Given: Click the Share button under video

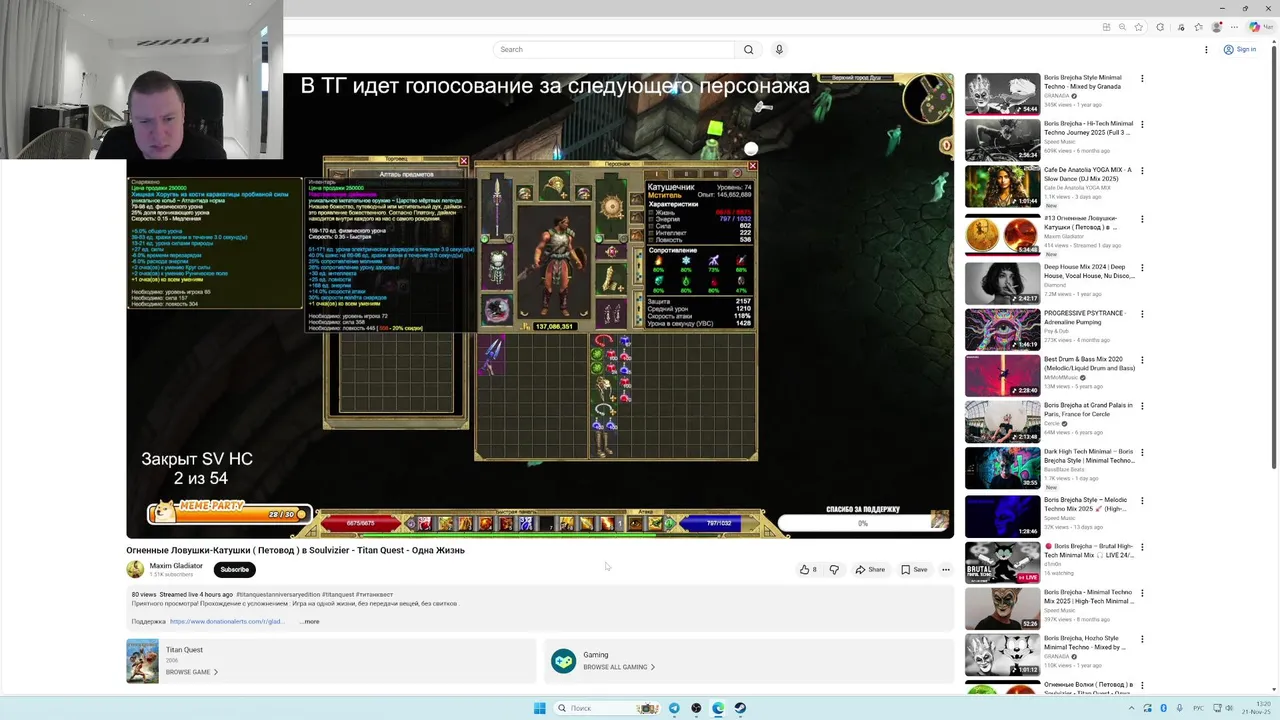Looking at the screenshot, I should click(x=870, y=570).
